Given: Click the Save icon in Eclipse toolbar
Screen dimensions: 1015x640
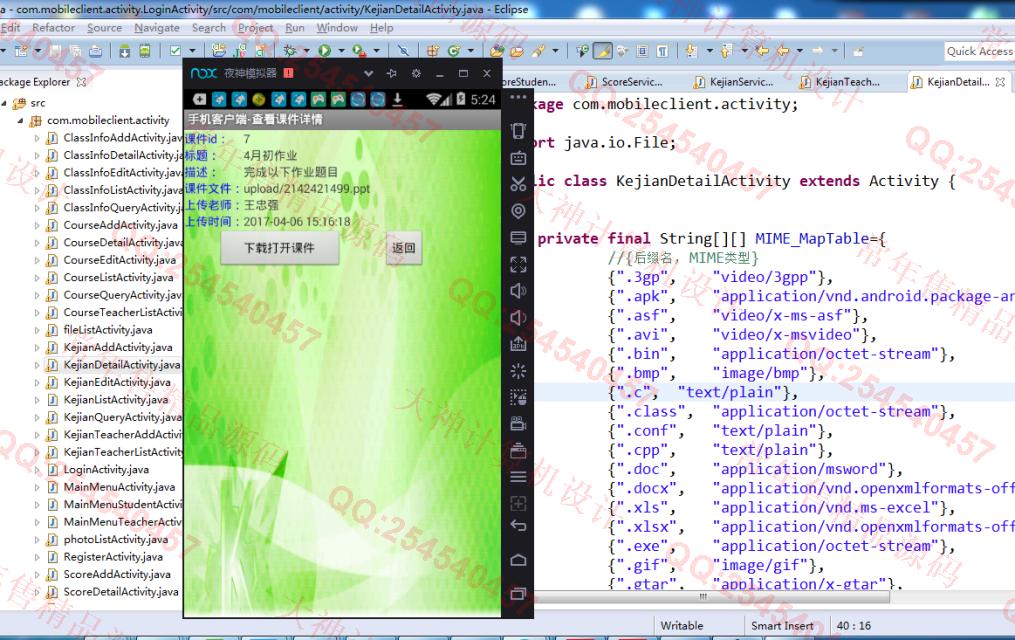Looking at the screenshot, I should tap(56, 51).
